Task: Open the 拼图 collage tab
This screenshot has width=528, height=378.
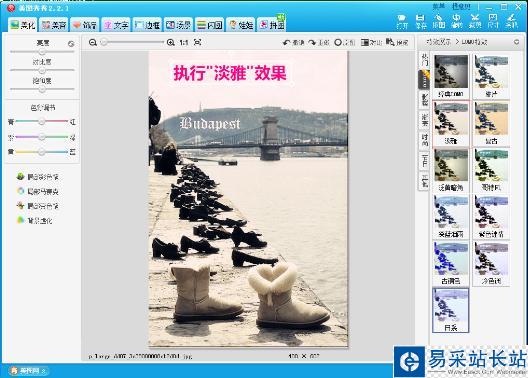Action: 272,25
